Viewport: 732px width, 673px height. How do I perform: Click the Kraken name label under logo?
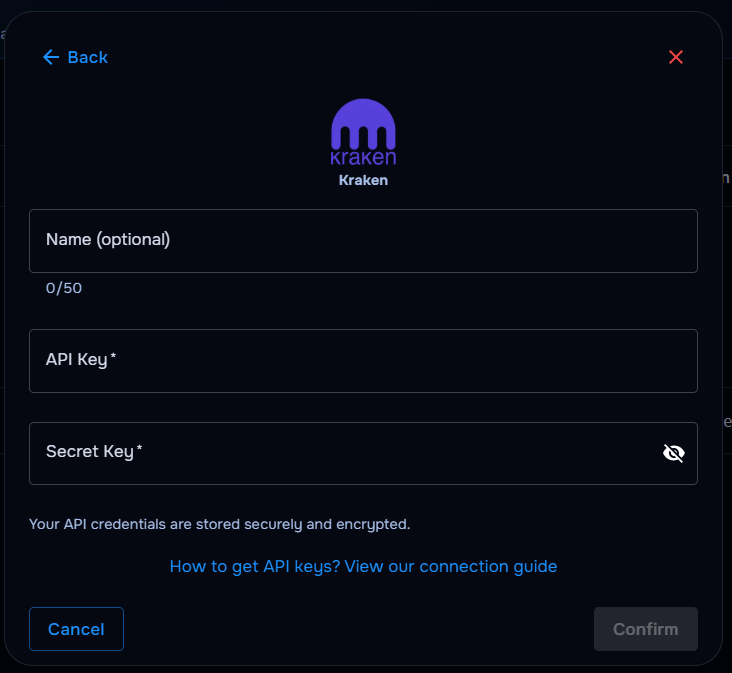tap(363, 180)
